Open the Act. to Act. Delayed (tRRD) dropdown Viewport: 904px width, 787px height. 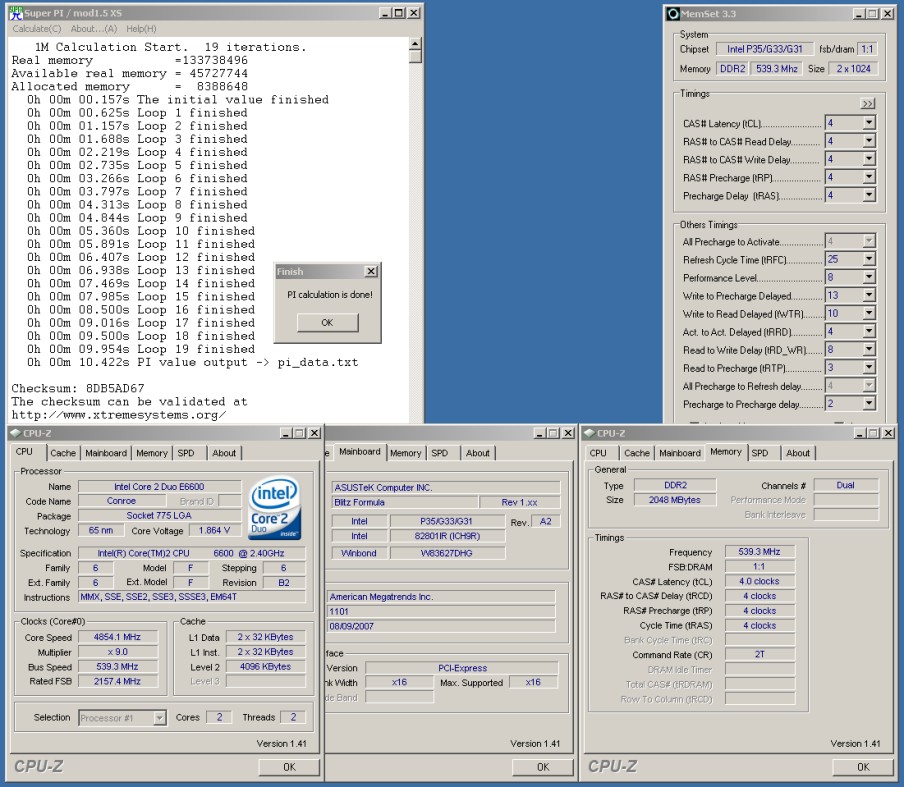[x=869, y=332]
